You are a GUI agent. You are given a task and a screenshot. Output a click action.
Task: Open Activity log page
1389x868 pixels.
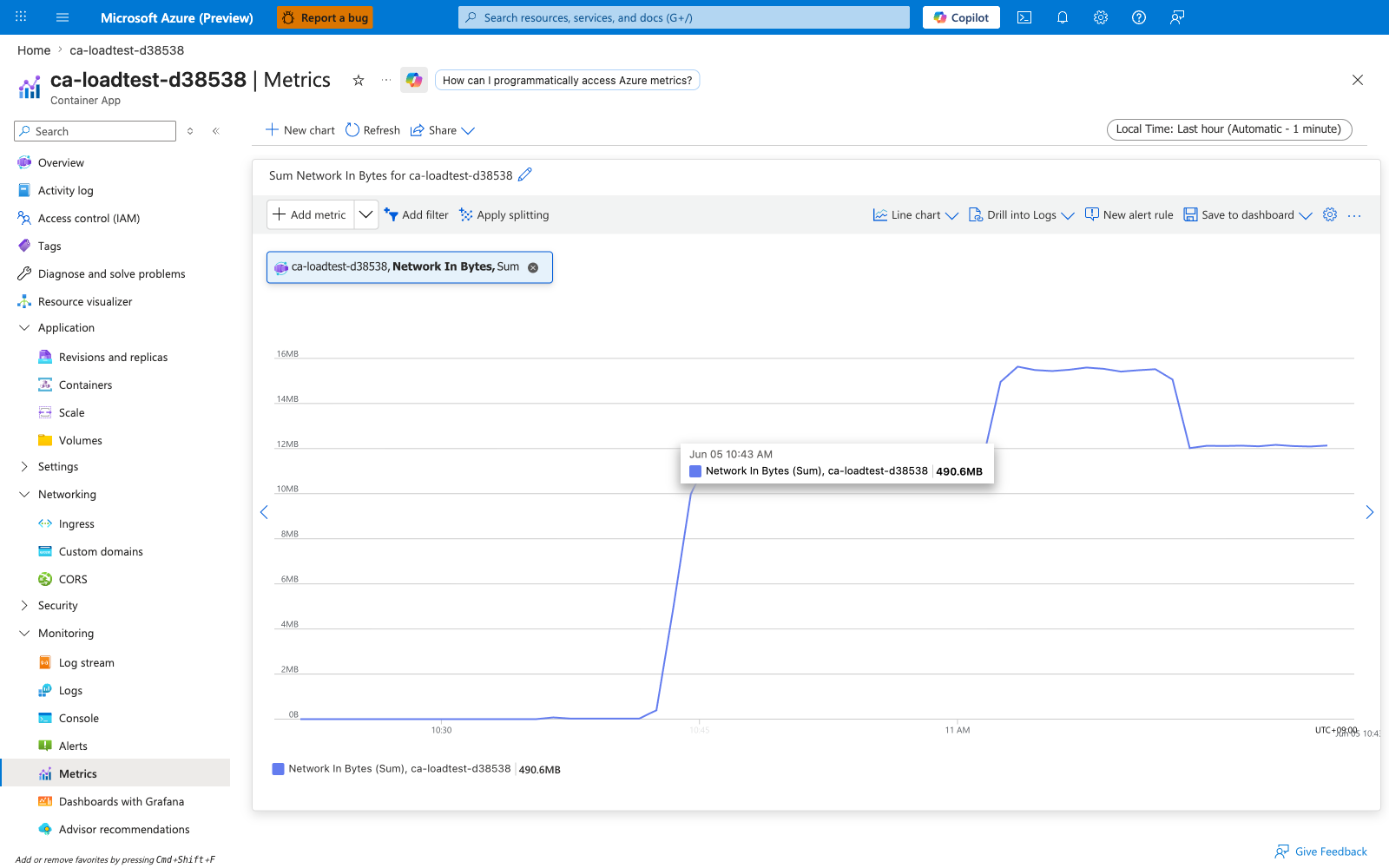tap(65, 190)
